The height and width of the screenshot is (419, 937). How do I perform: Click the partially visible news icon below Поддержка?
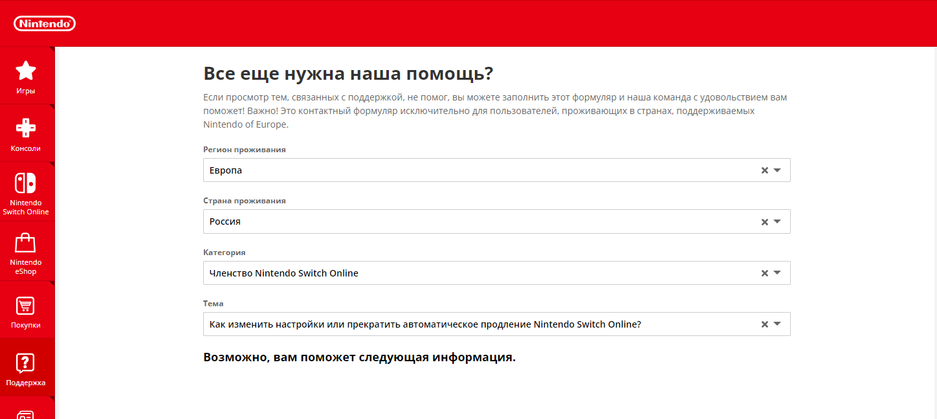pyautogui.click(x=26, y=414)
